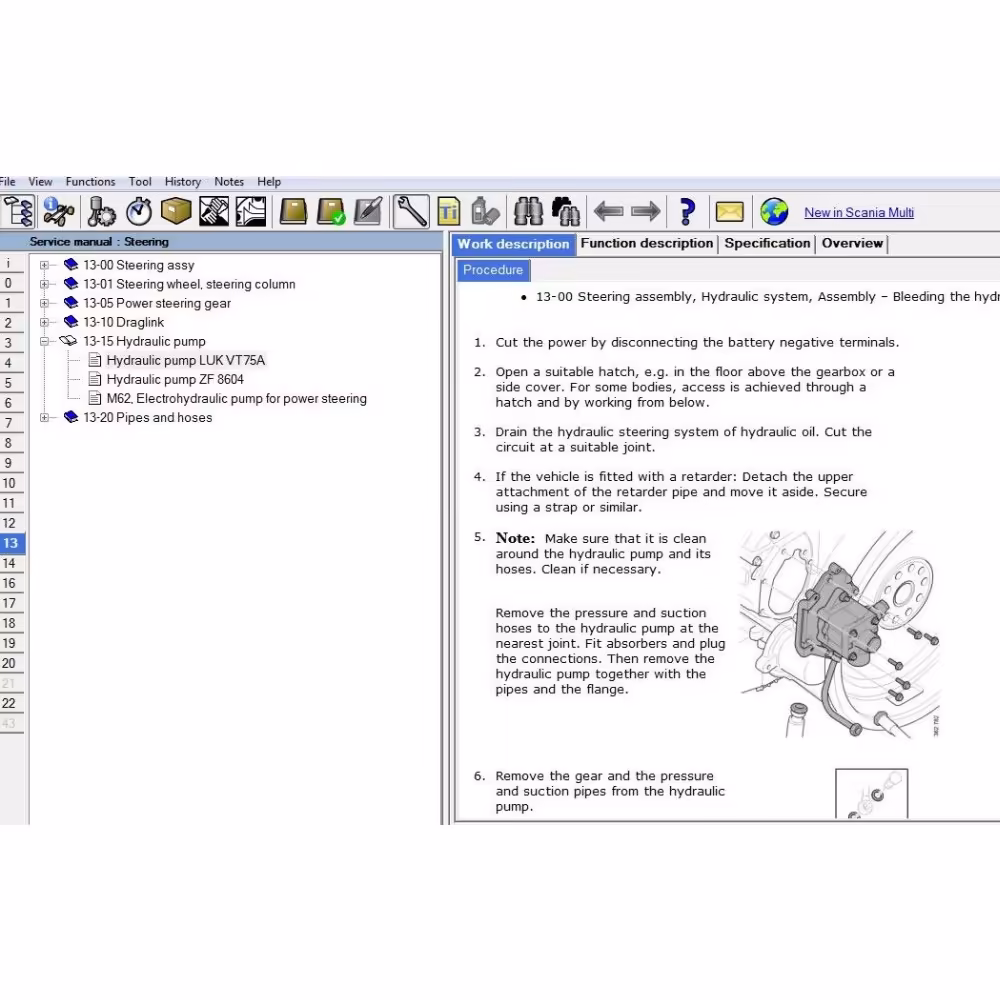Open the chassis information icon

(x=59, y=212)
